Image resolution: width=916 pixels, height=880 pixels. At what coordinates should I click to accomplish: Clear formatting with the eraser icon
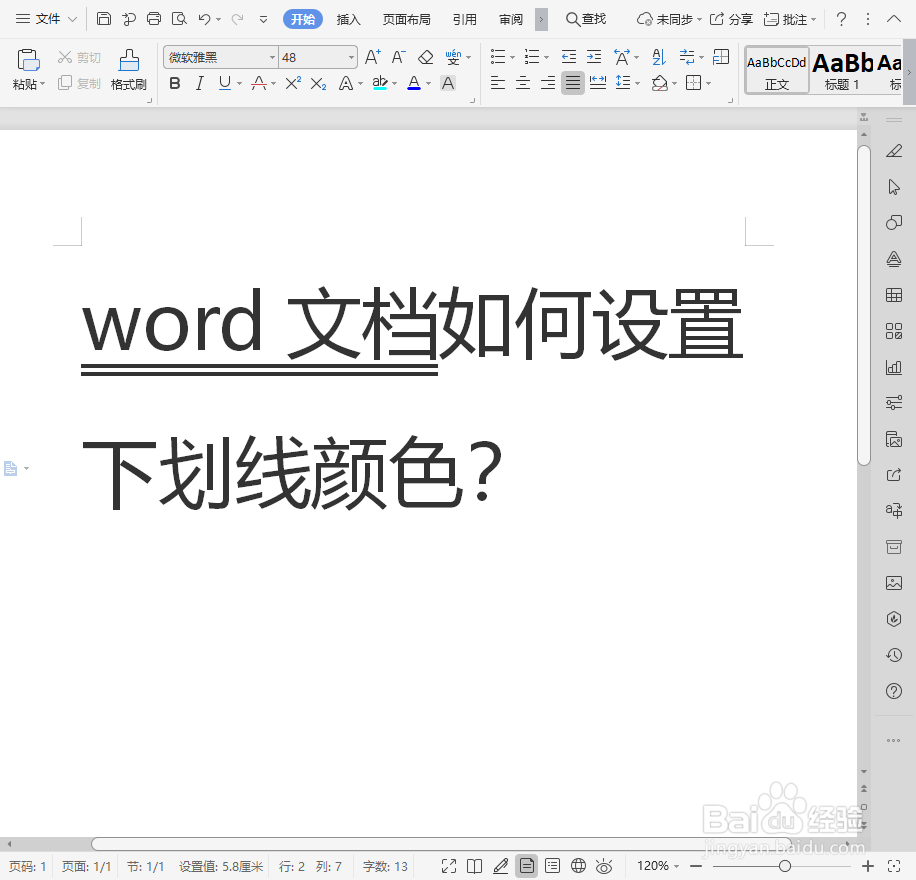426,57
